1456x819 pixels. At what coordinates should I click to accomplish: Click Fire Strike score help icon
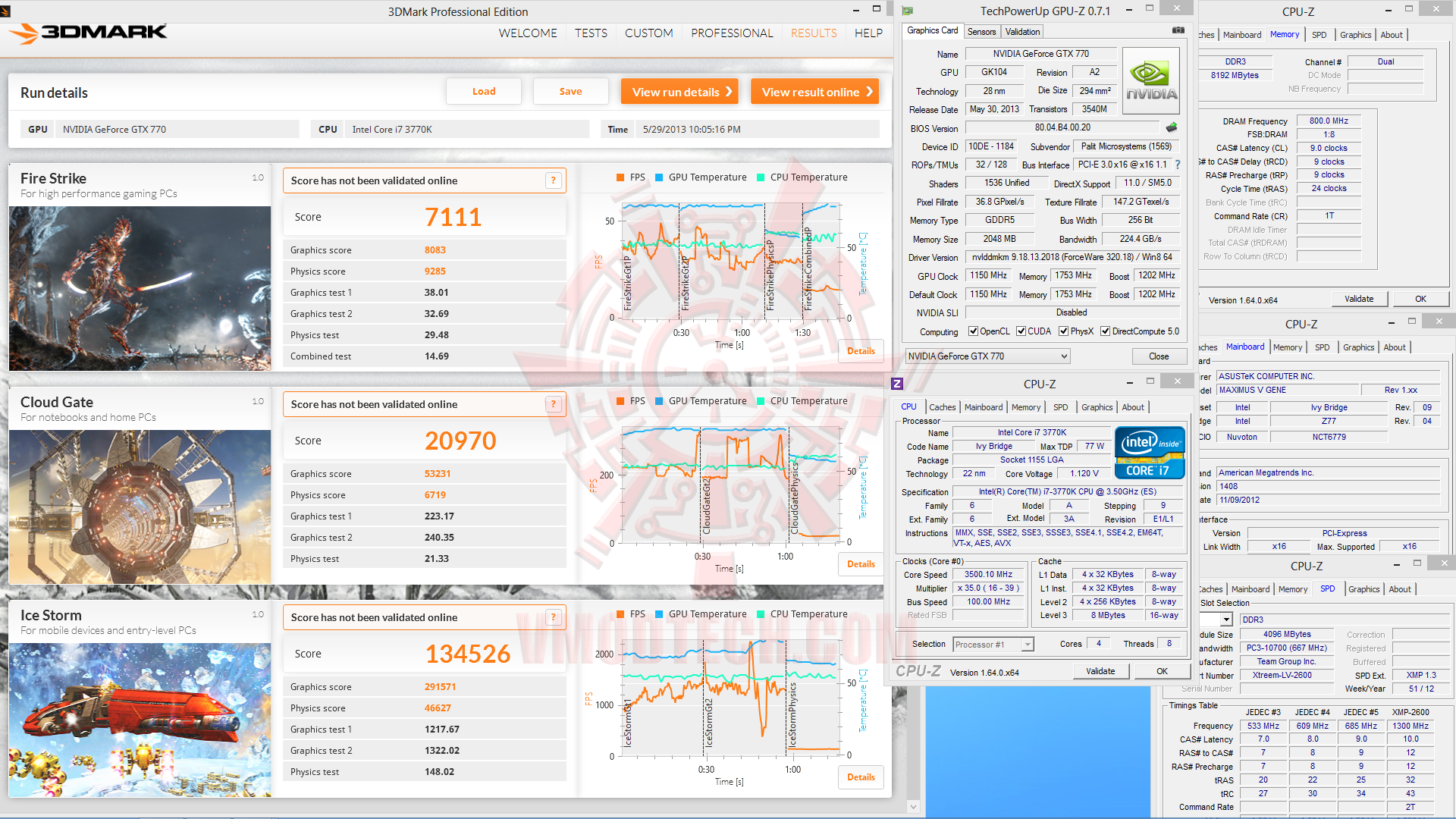point(554,180)
